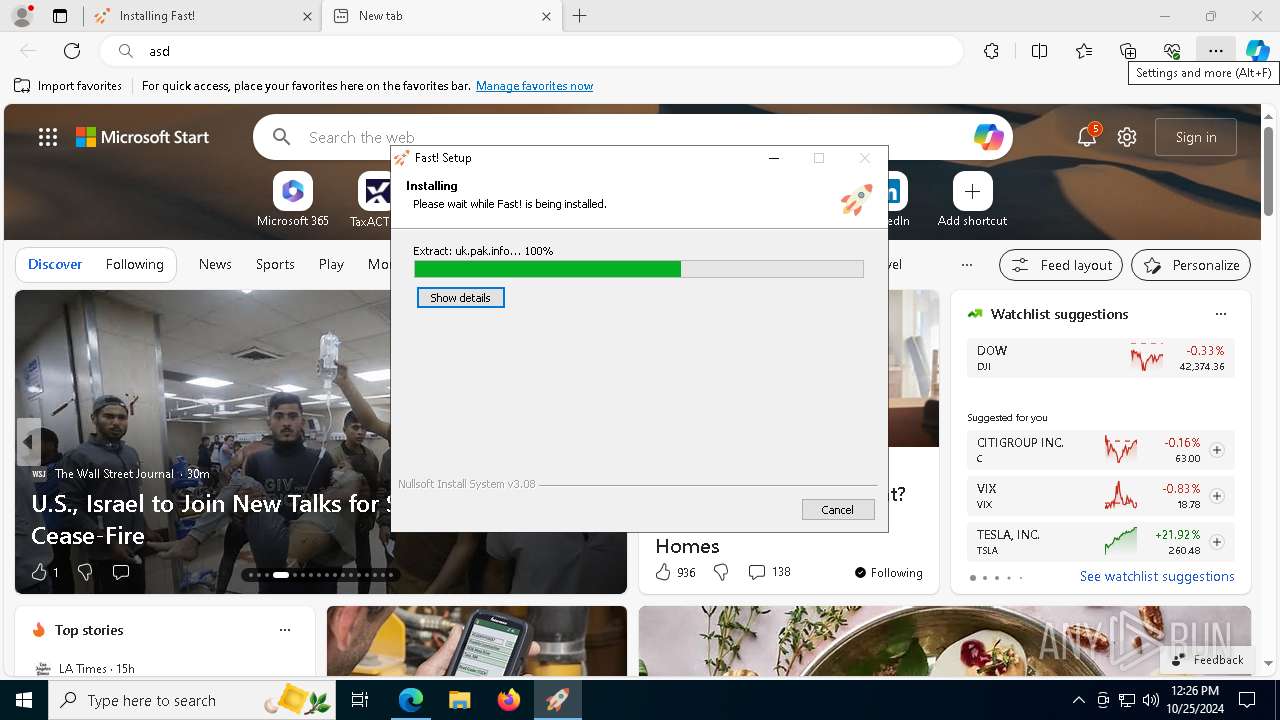Viewport: 1280px width, 720px height.
Task: Close the New tab tab
Action: tap(546, 16)
